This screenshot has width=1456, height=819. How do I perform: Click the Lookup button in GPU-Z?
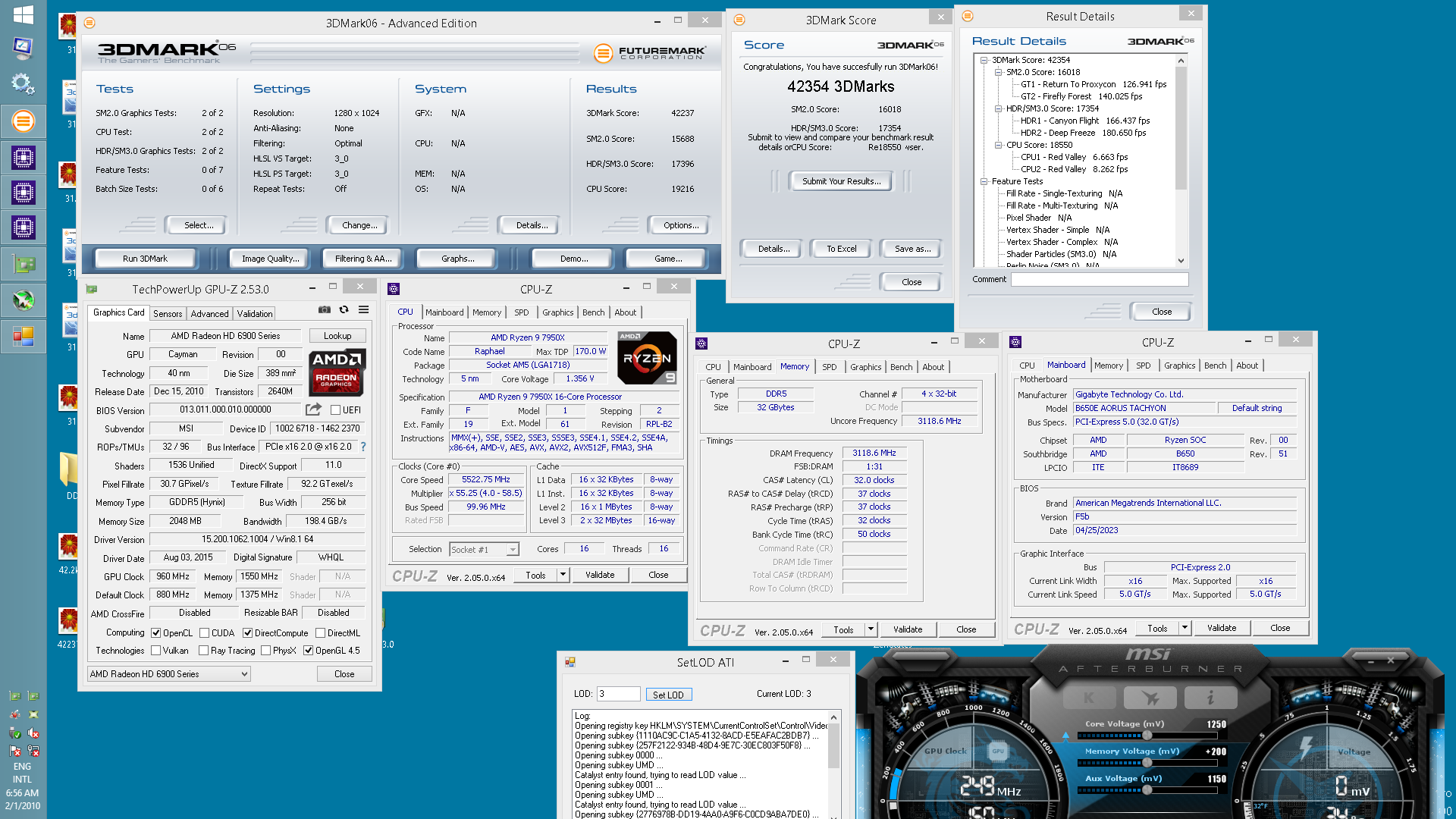coord(337,336)
